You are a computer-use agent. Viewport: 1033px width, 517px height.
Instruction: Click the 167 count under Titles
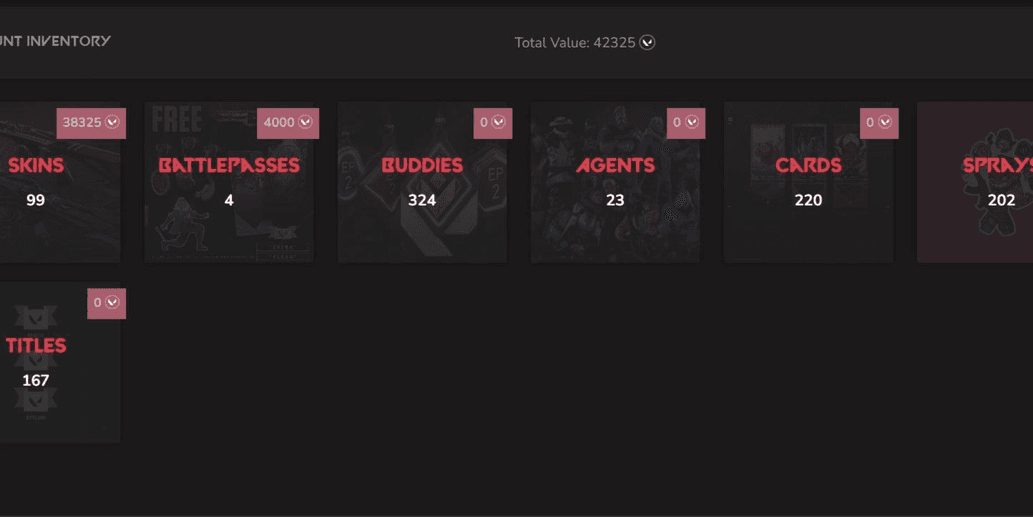pos(36,380)
